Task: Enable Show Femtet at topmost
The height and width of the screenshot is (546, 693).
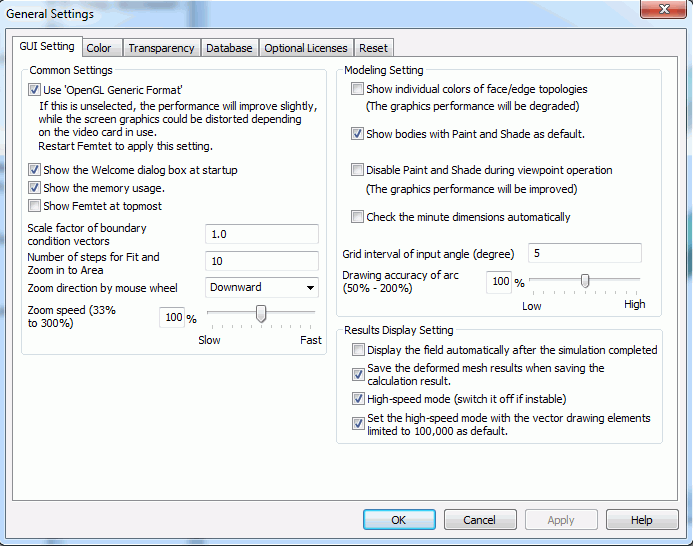Action: 35,206
